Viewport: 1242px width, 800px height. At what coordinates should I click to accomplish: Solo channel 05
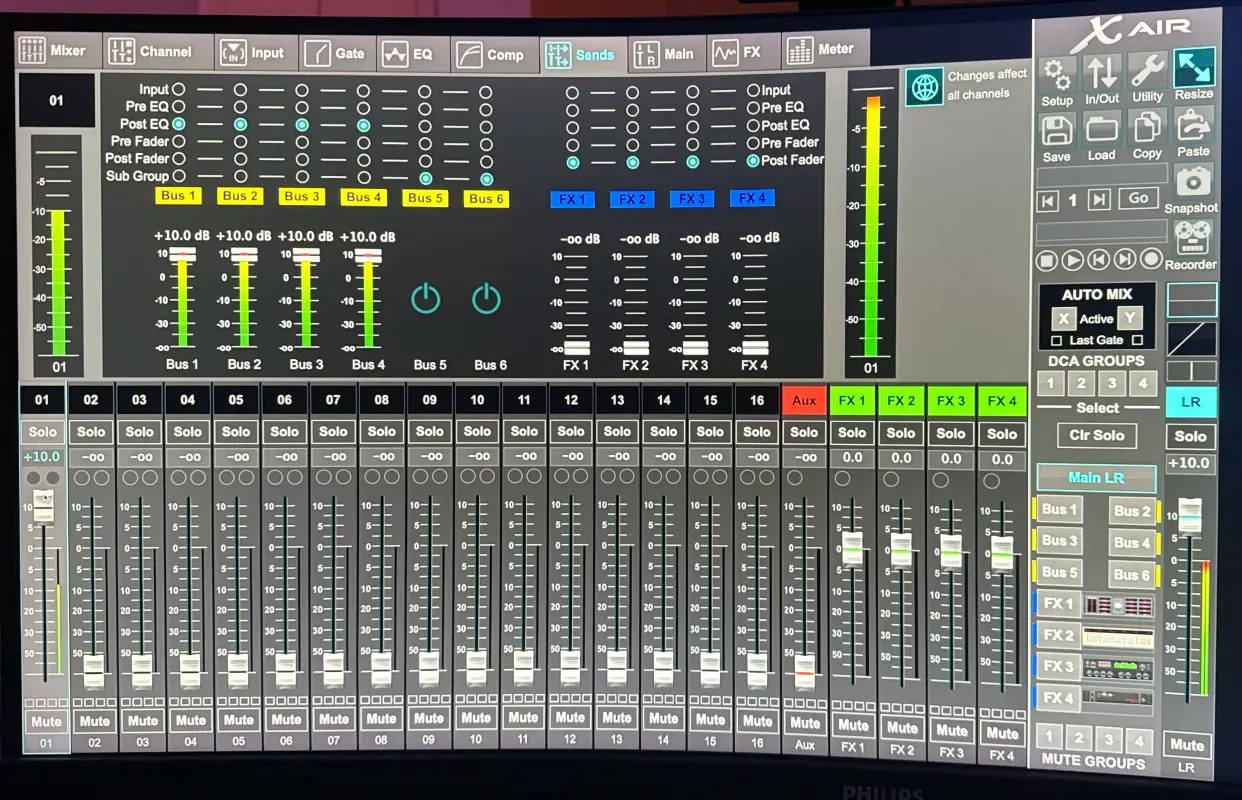click(x=236, y=432)
